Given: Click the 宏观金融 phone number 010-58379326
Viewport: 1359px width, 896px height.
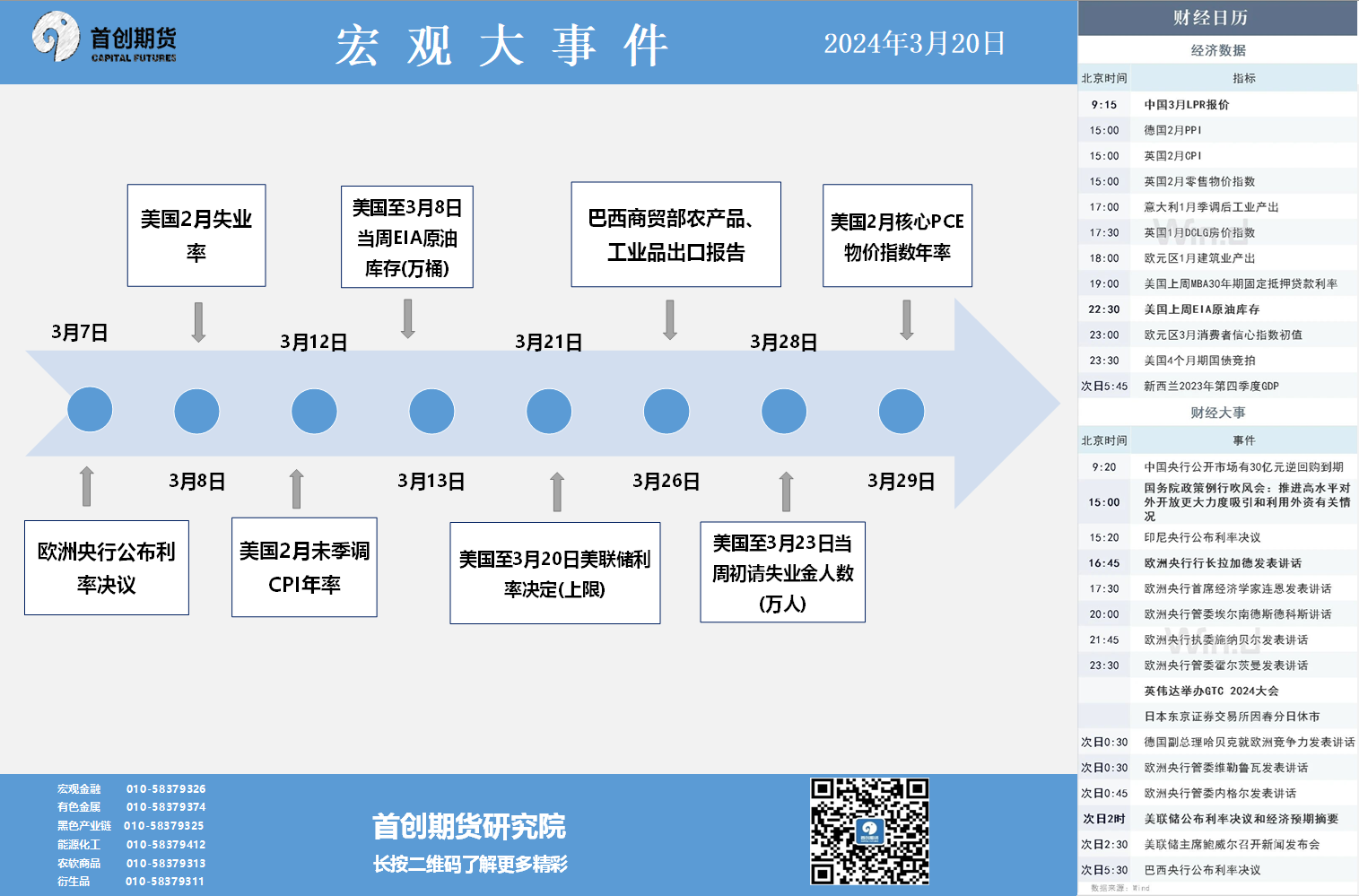Looking at the screenshot, I should [166, 789].
